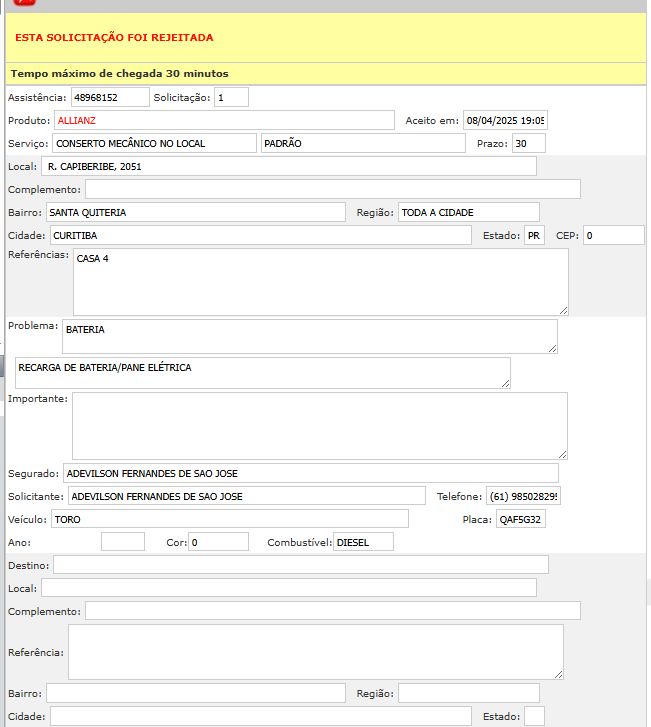This screenshot has height=727, width=651.
Task: Focus the Telefone number field
Action: pos(523,496)
